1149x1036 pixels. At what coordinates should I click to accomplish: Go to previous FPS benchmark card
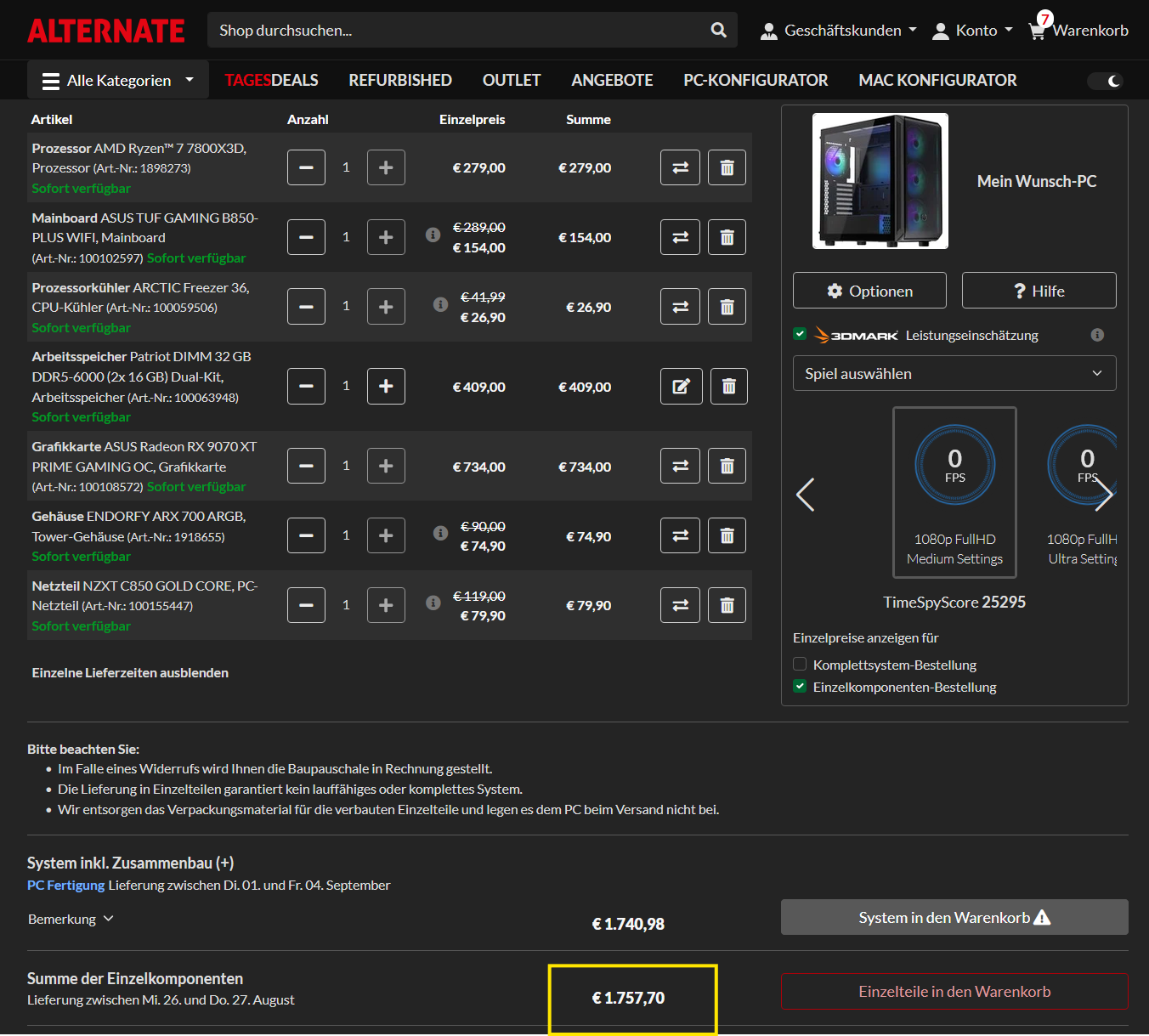click(x=805, y=495)
